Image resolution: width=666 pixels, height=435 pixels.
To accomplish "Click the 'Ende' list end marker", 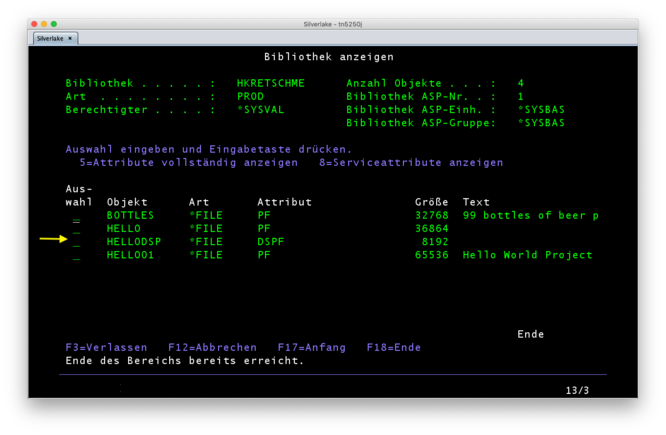I will point(531,334).
